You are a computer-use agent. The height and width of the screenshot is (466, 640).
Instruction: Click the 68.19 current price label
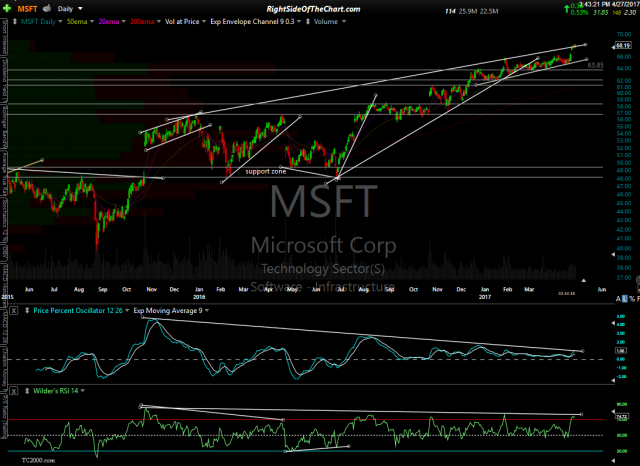(x=623, y=46)
